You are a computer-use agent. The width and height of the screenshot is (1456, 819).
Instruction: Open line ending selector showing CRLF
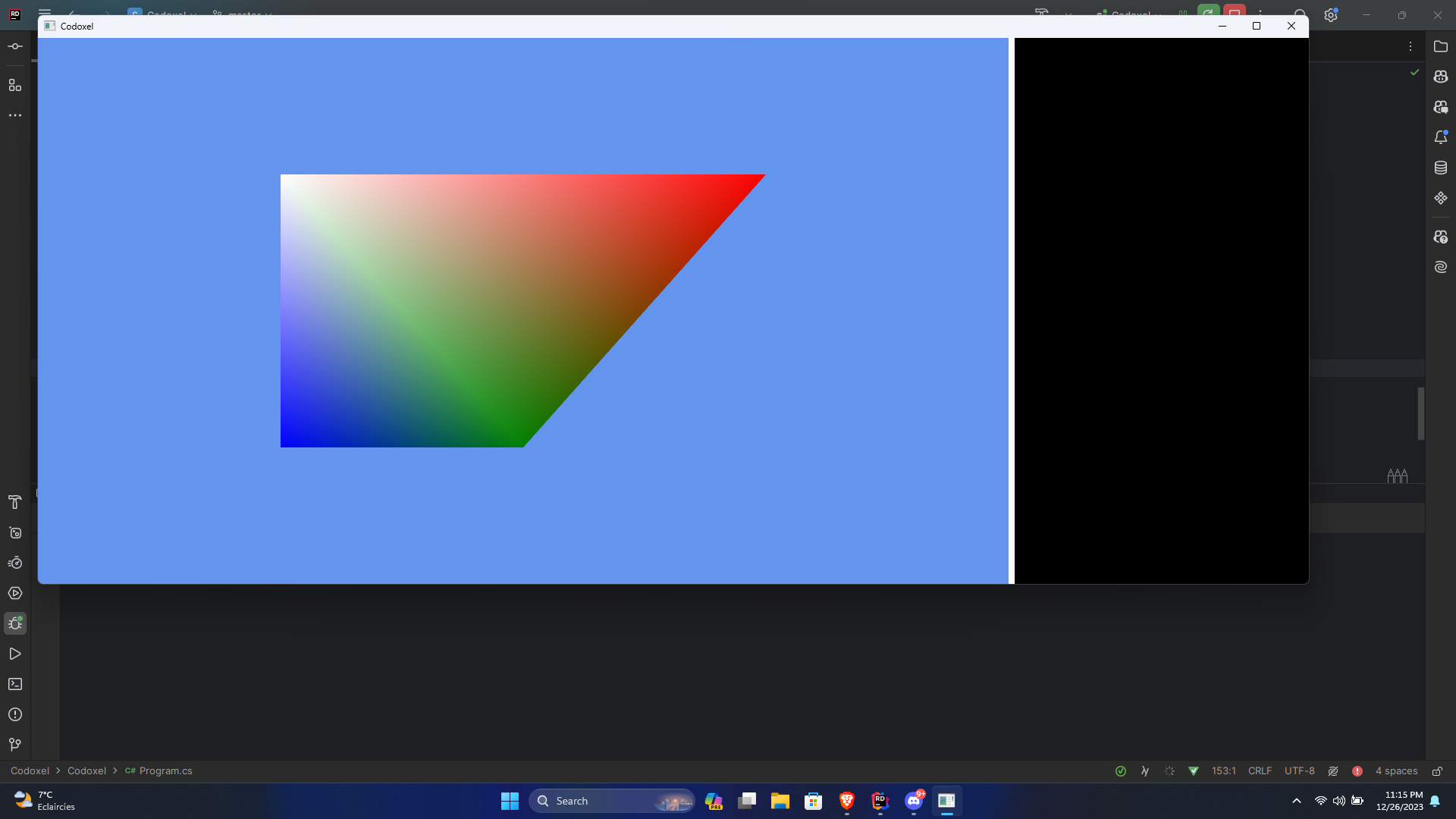point(1259,770)
